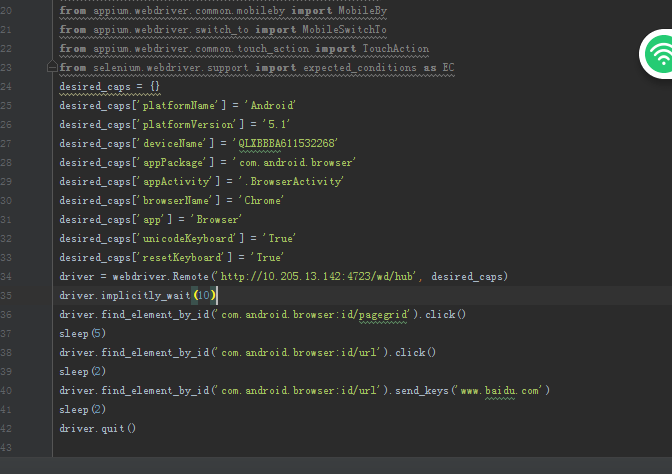Click 'unicodeKeyboard' key on line 32
The height and width of the screenshot is (474, 672).
(x=188, y=238)
